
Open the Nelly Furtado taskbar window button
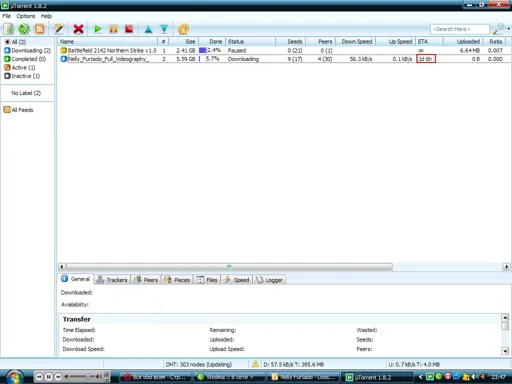point(303,377)
